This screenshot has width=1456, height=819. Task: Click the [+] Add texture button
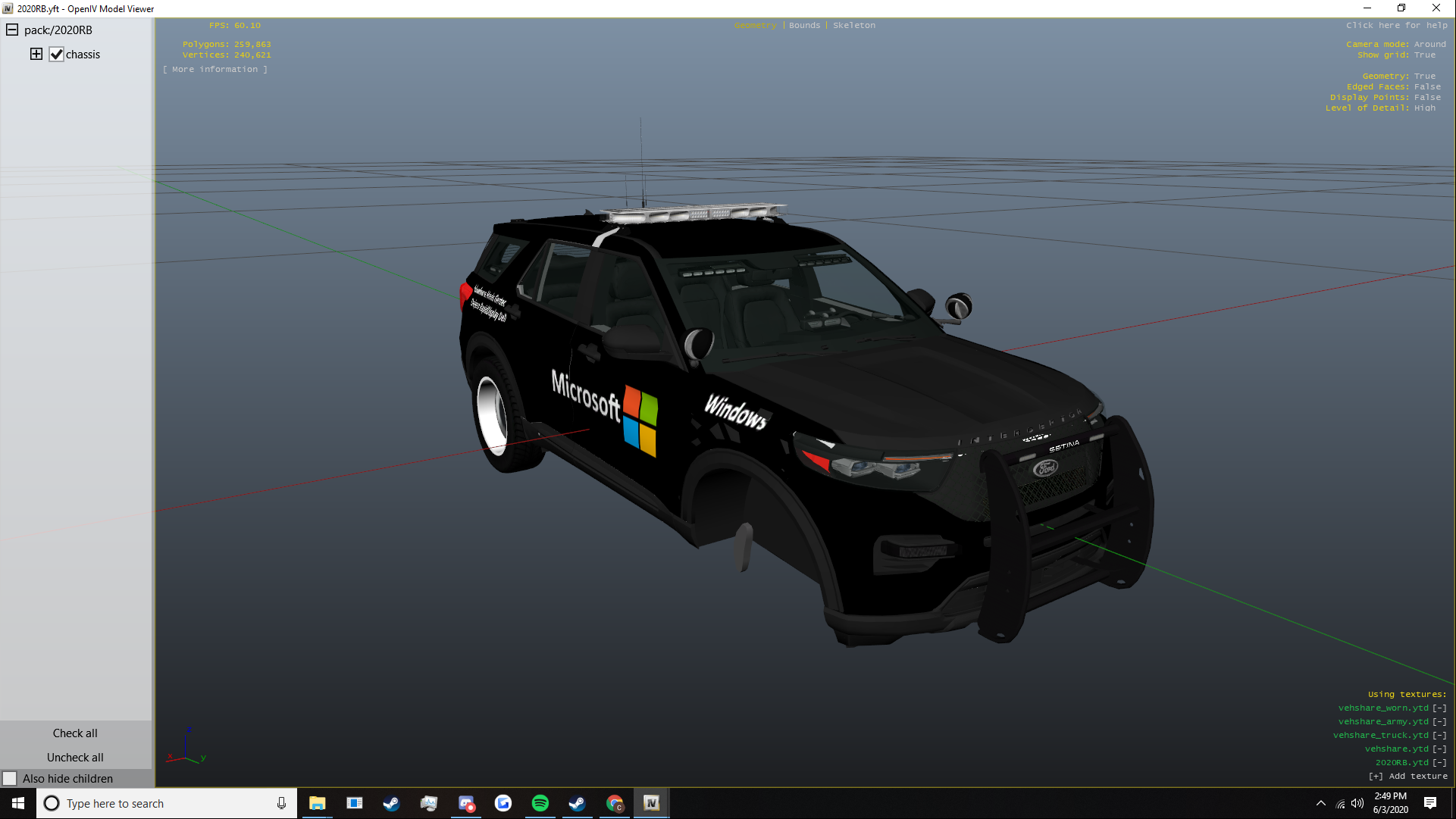(1407, 777)
